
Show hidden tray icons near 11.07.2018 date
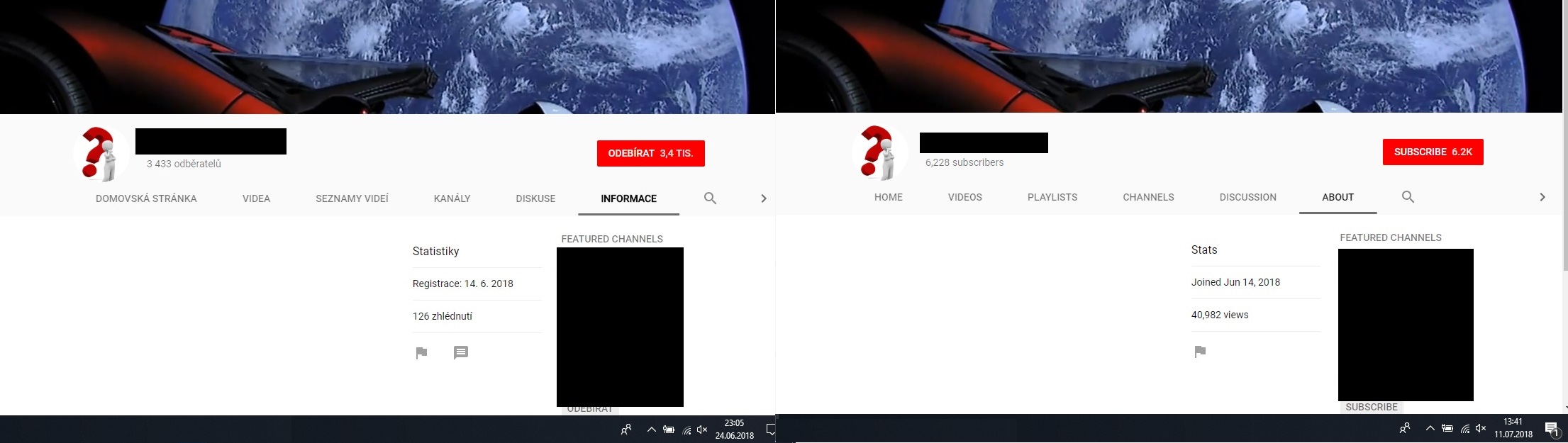(1430, 429)
